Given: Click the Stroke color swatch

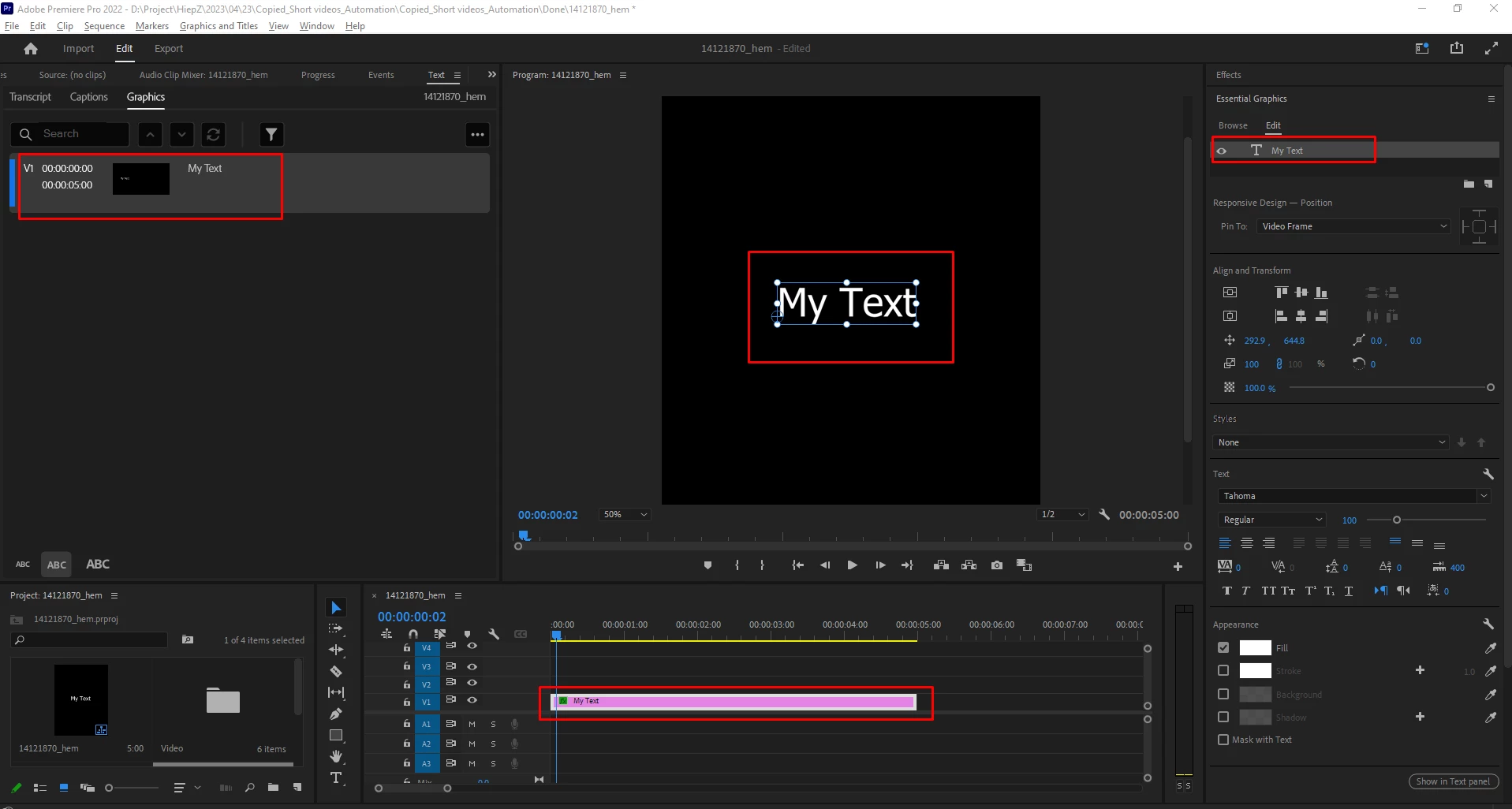Looking at the screenshot, I should (1255, 670).
